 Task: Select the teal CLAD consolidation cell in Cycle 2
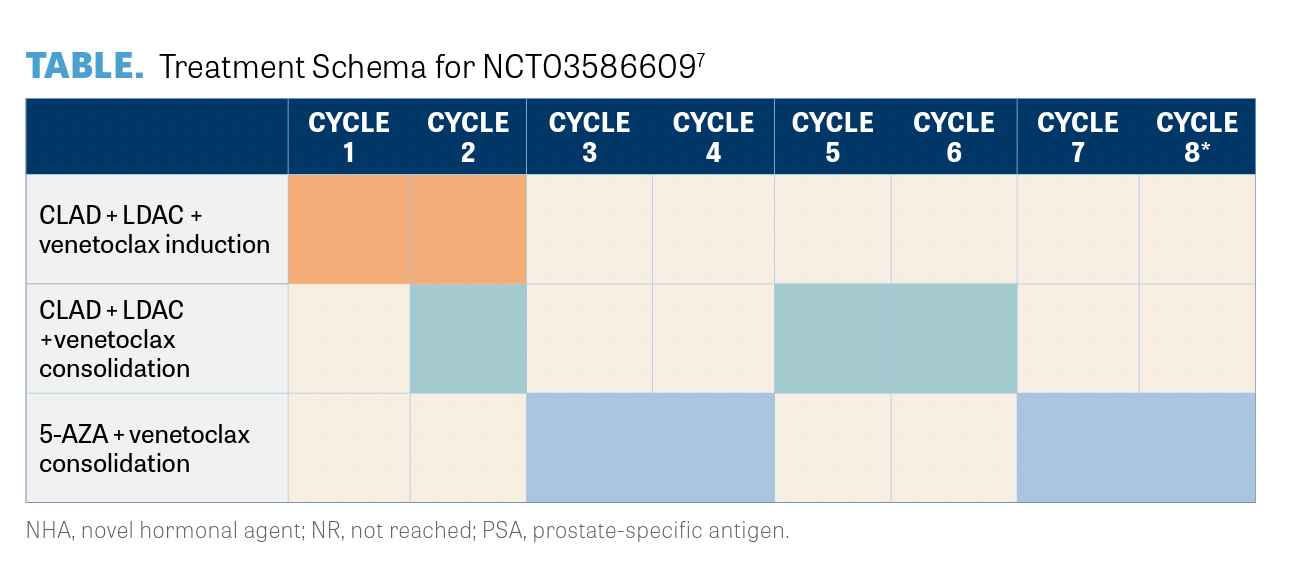point(468,338)
